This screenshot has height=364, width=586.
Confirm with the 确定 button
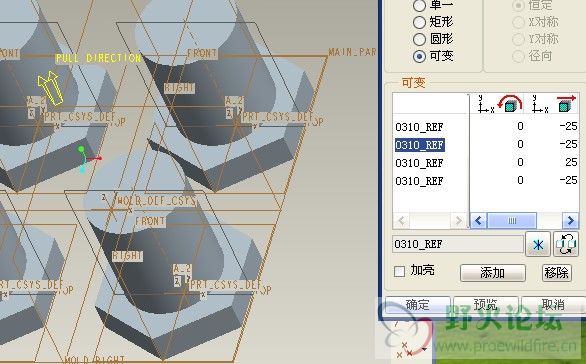pyautogui.click(x=417, y=305)
